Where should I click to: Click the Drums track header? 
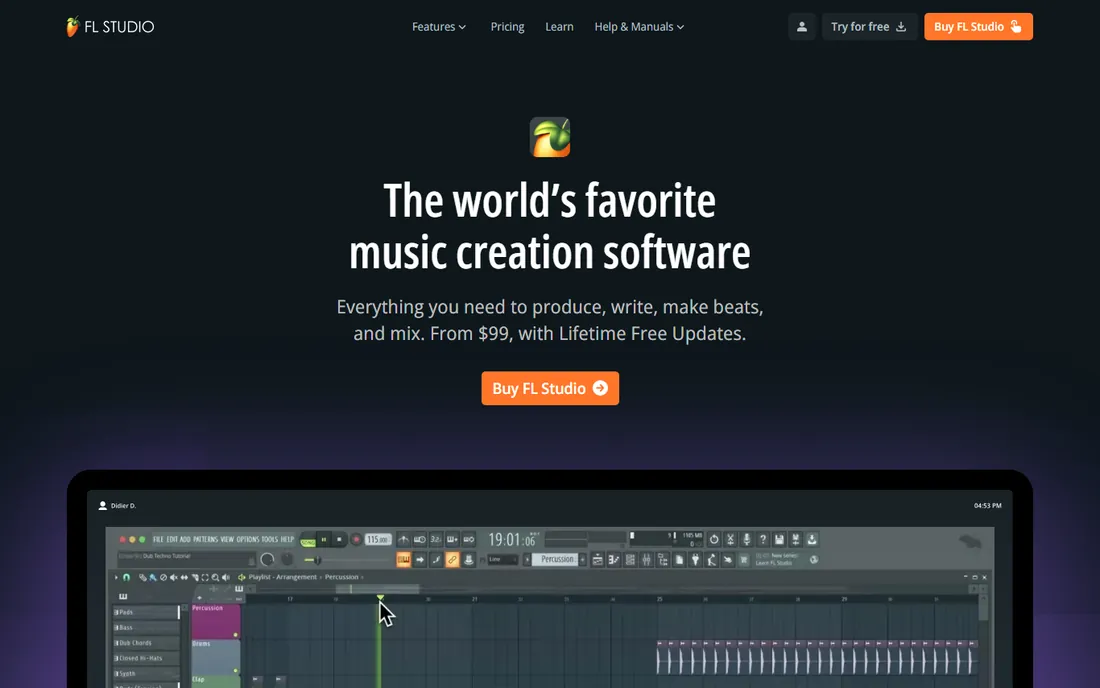pos(215,656)
